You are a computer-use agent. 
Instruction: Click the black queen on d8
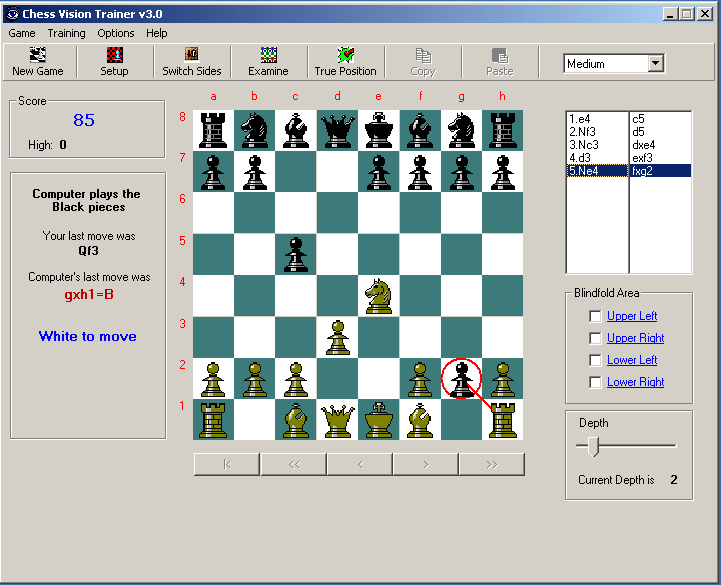[338, 130]
